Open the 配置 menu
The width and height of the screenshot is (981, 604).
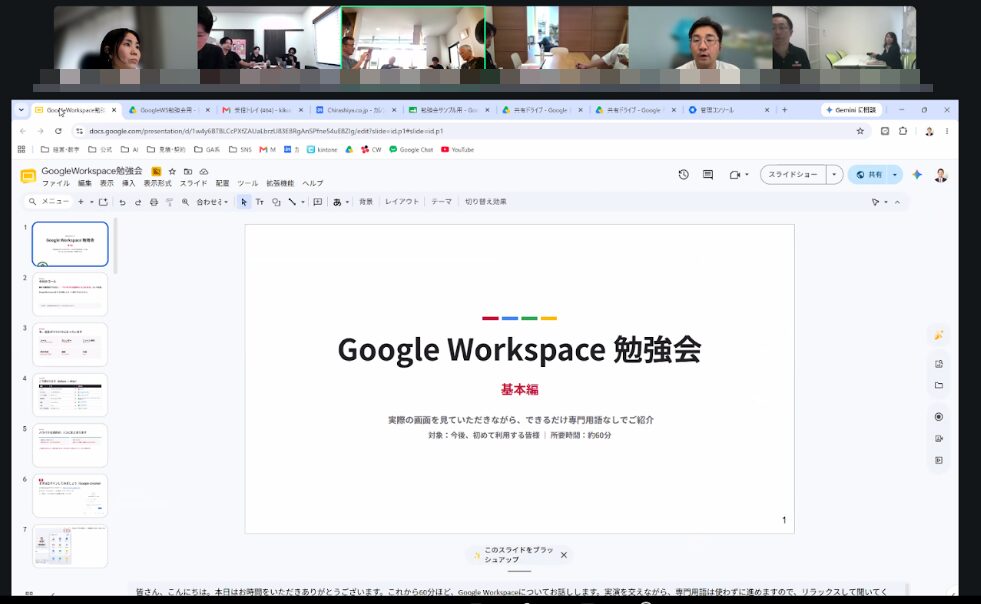point(222,183)
